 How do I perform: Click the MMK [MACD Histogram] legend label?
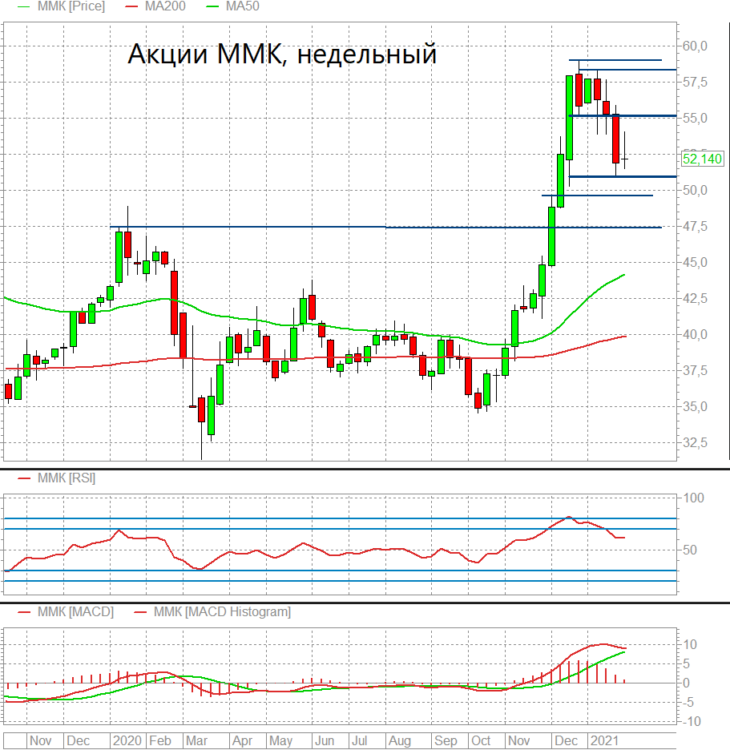tap(222, 612)
